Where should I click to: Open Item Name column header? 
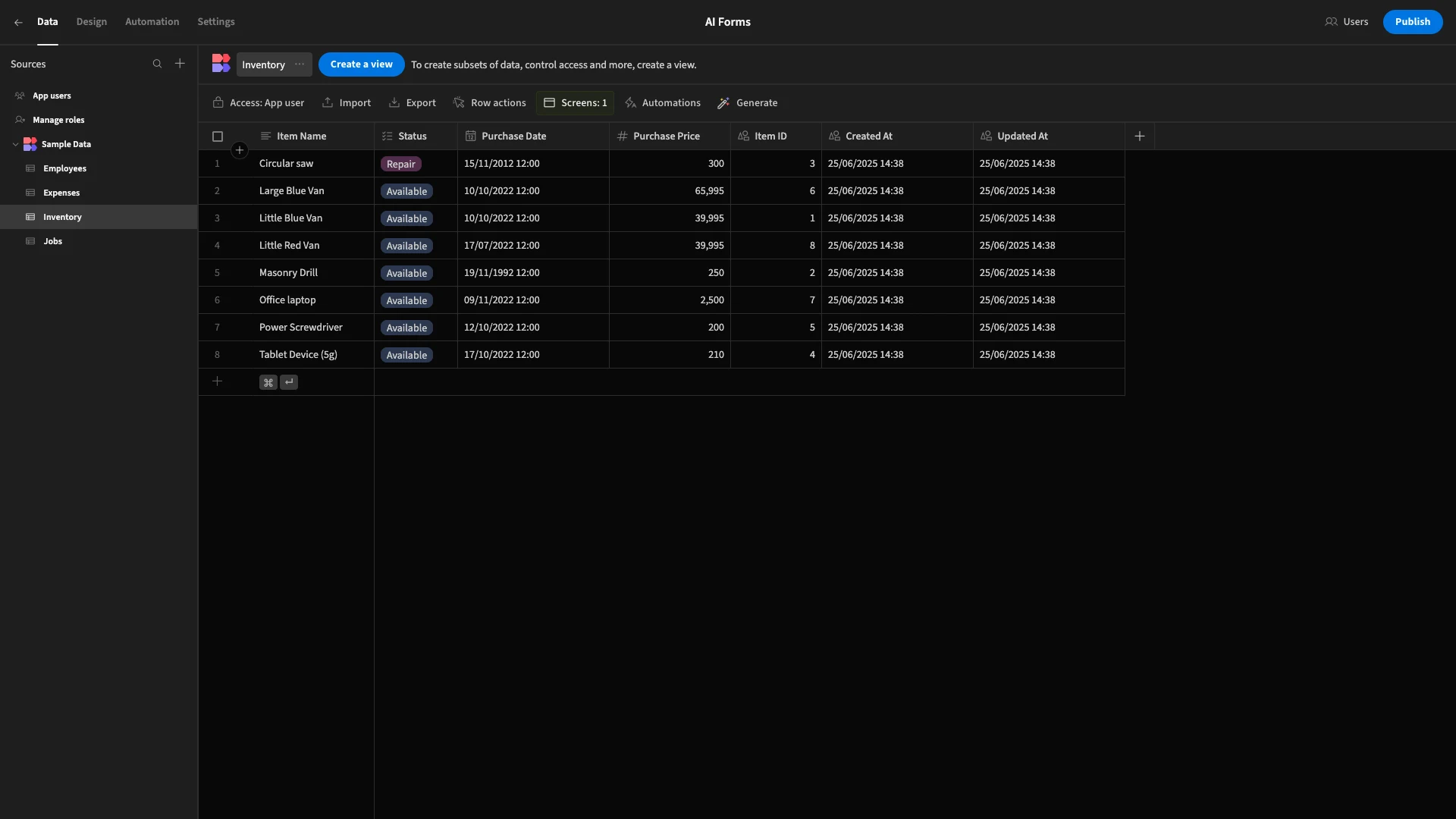pyautogui.click(x=313, y=136)
